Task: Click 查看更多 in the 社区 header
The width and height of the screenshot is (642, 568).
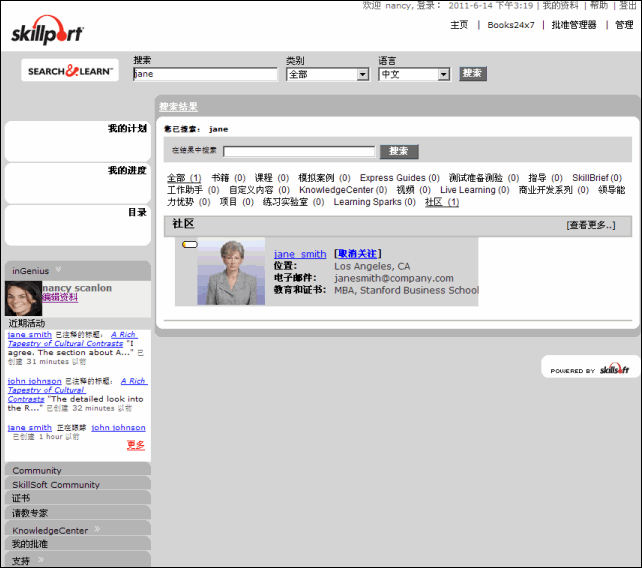Action: click(x=591, y=225)
